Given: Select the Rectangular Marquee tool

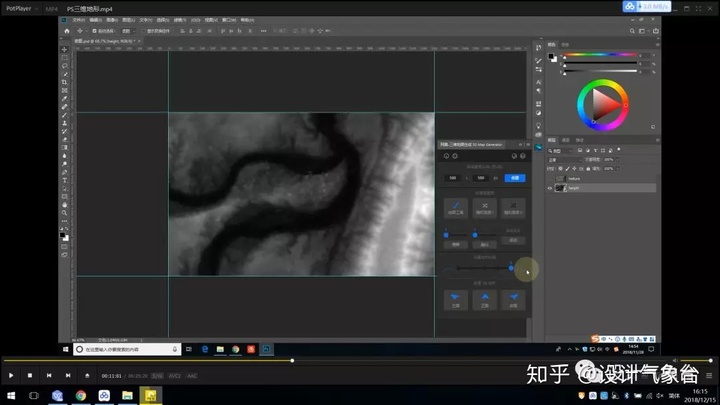Looking at the screenshot, I should click(64, 58).
